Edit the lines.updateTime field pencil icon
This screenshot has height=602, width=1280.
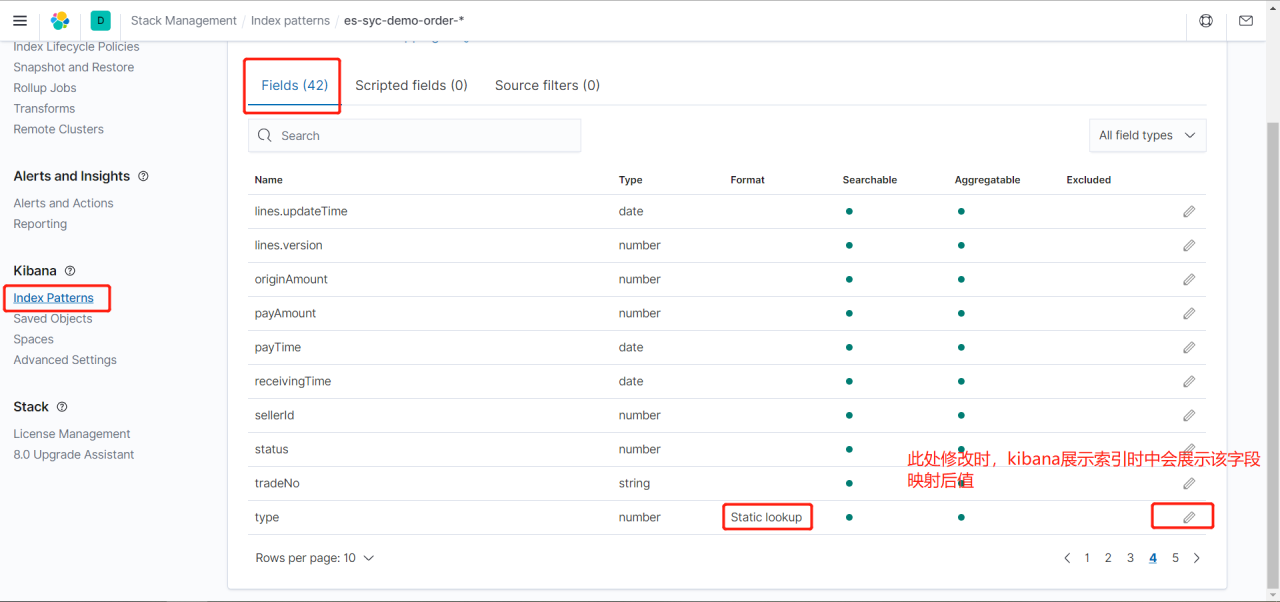1189,212
